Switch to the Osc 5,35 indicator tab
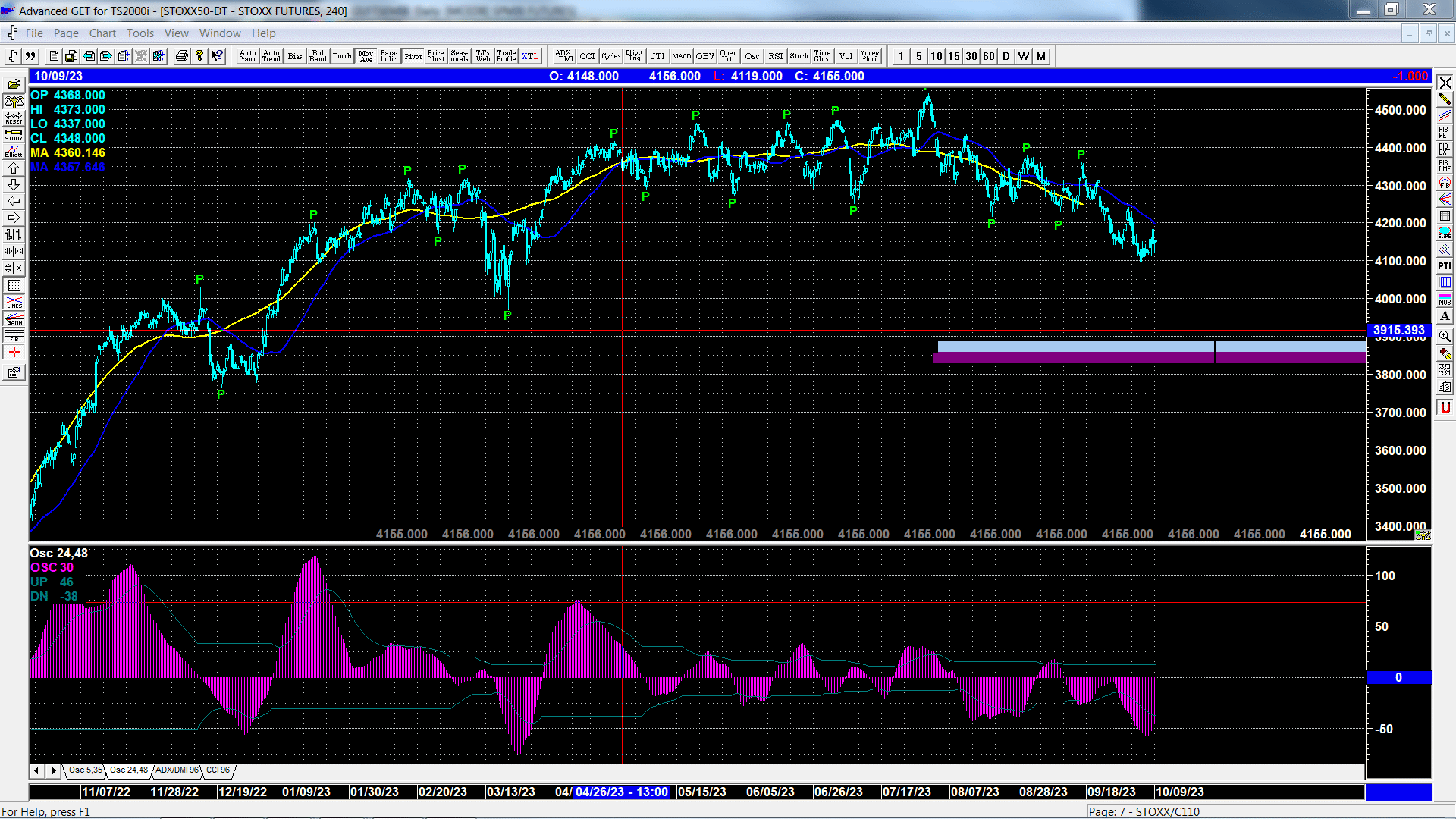The image size is (1456, 819). coord(85,770)
